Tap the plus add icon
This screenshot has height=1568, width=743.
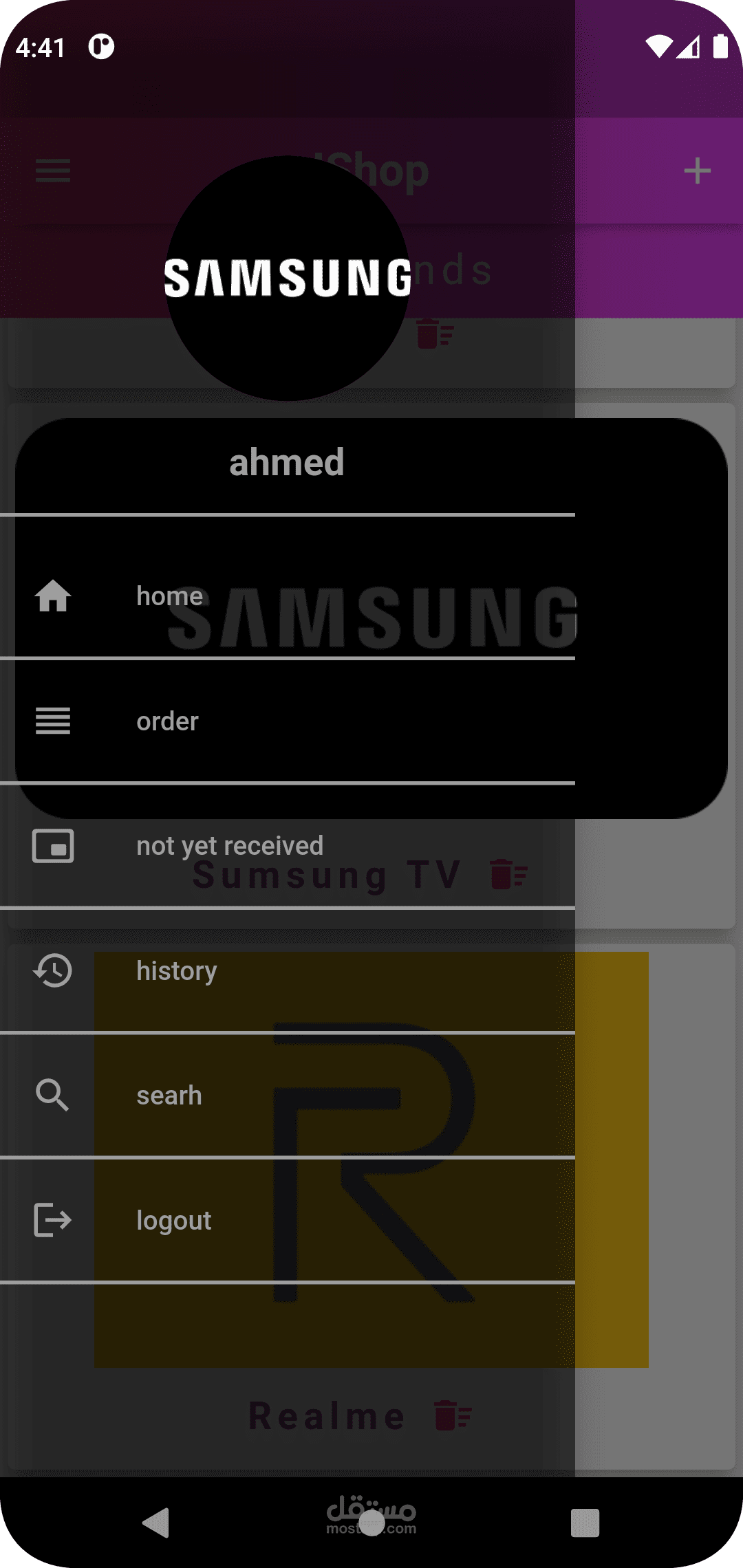[x=697, y=171]
